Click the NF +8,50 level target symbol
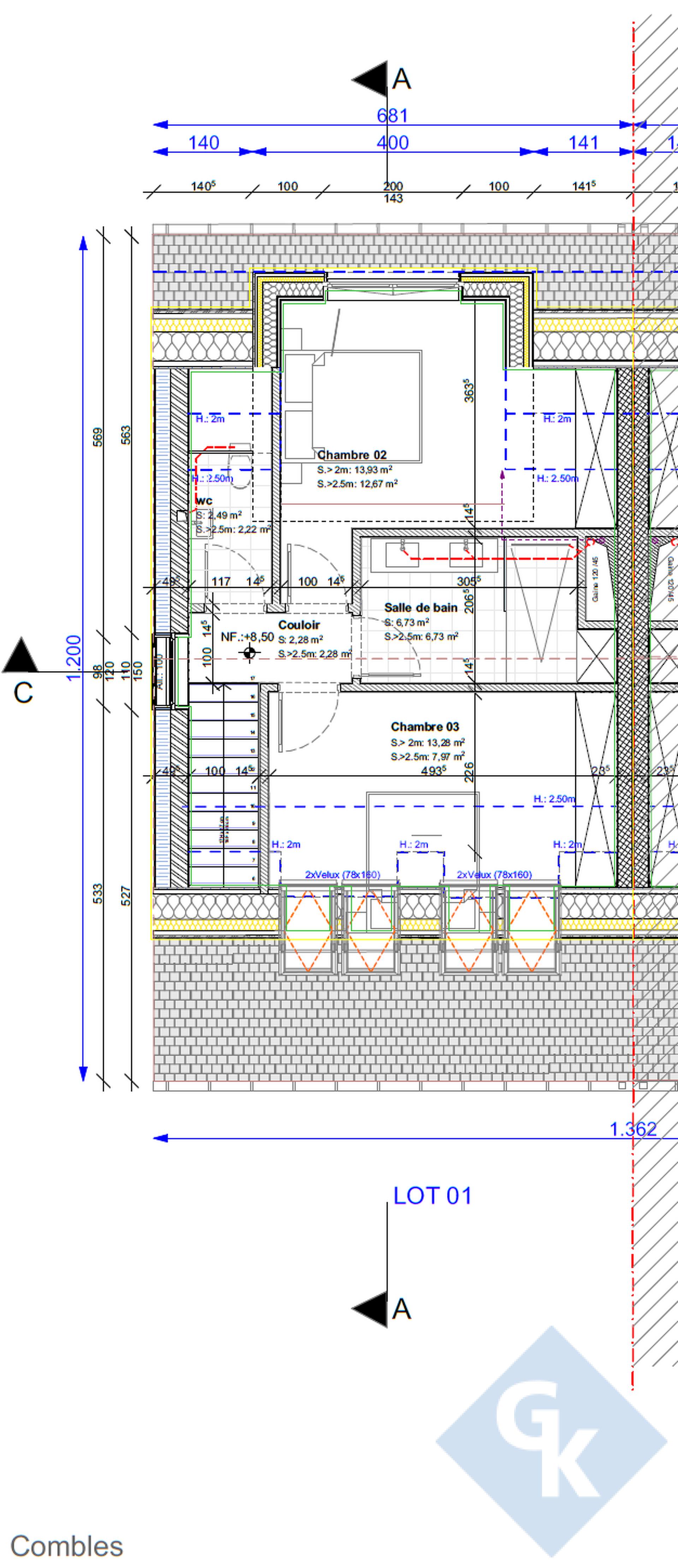The width and height of the screenshot is (678, 1568). pos(249,653)
